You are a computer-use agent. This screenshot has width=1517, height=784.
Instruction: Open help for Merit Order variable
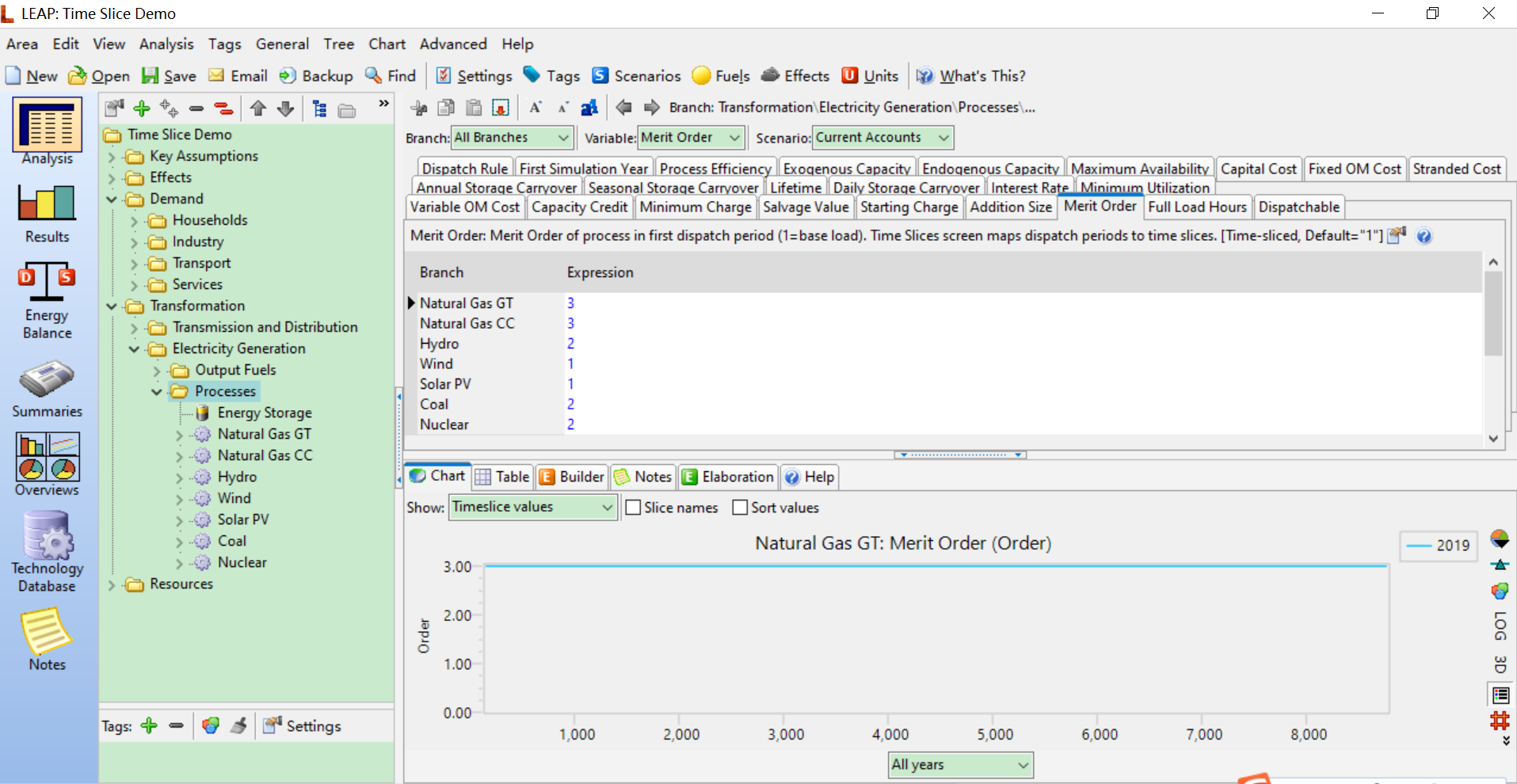click(1424, 236)
